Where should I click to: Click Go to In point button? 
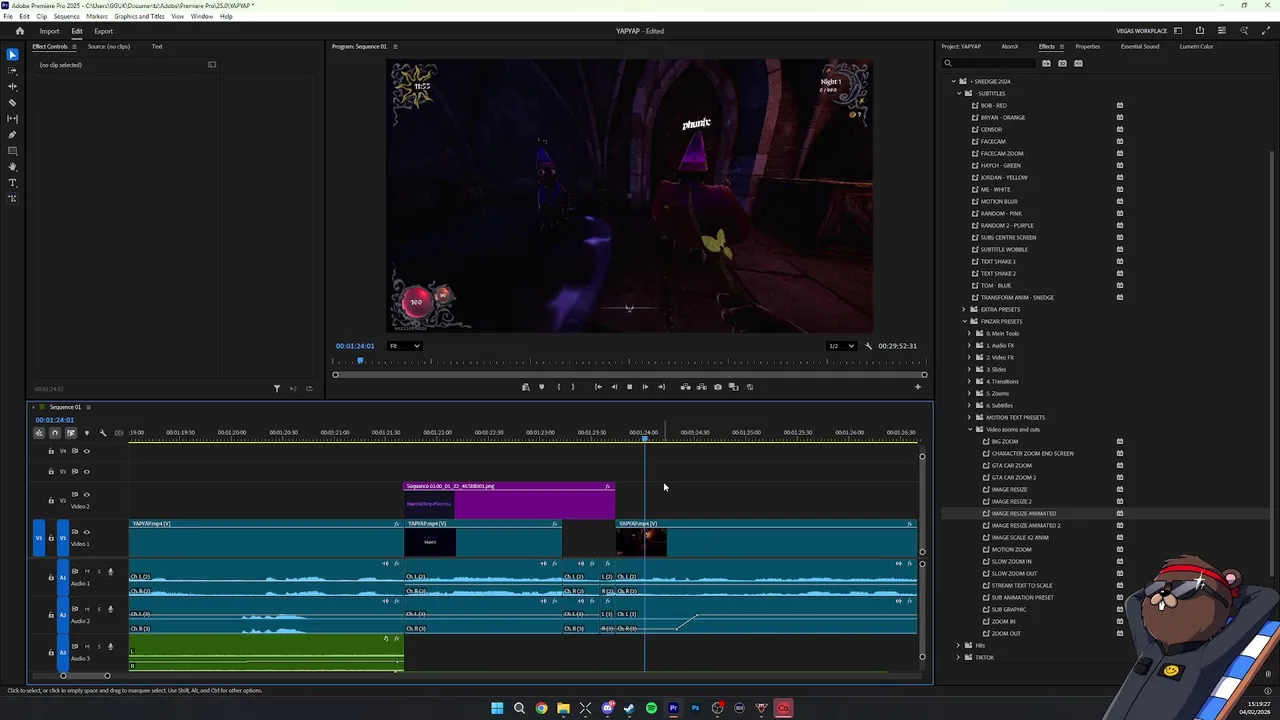pyautogui.click(x=598, y=387)
